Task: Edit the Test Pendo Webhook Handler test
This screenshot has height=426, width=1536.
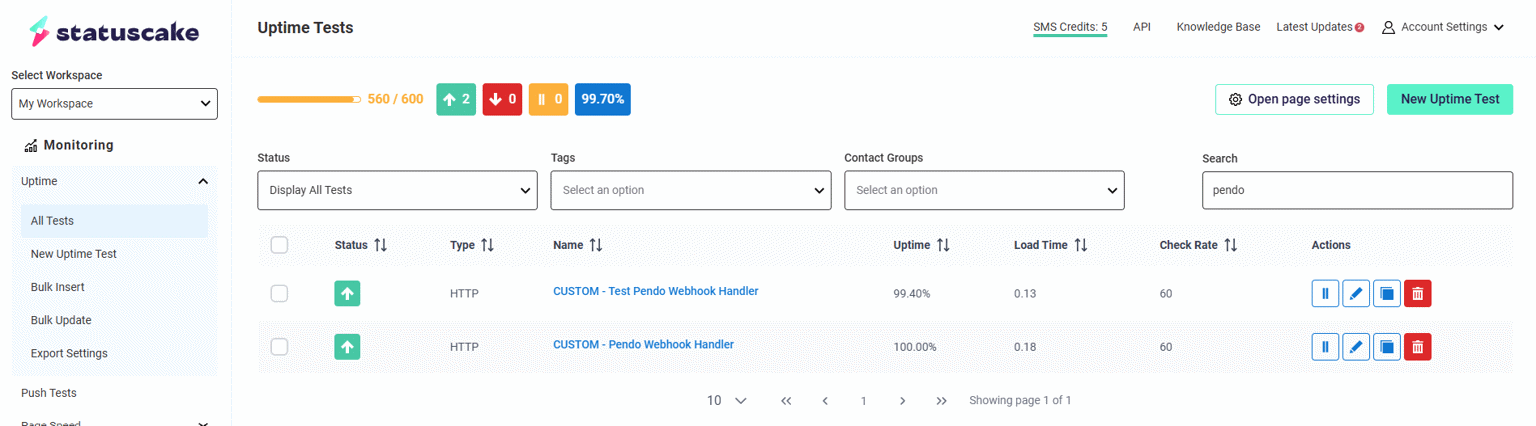Action: click(1356, 294)
